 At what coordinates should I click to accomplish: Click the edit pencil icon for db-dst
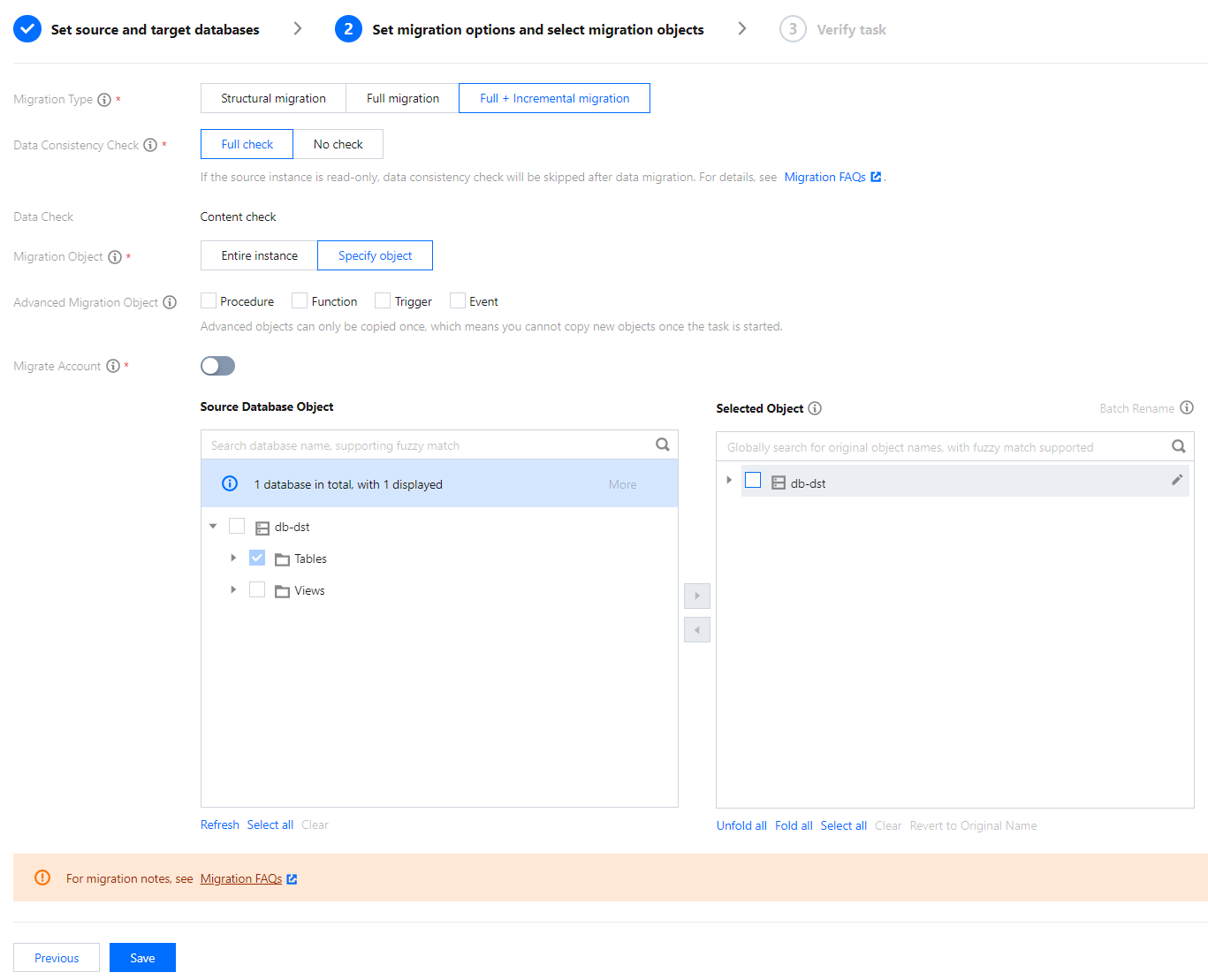tap(1177, 480)
